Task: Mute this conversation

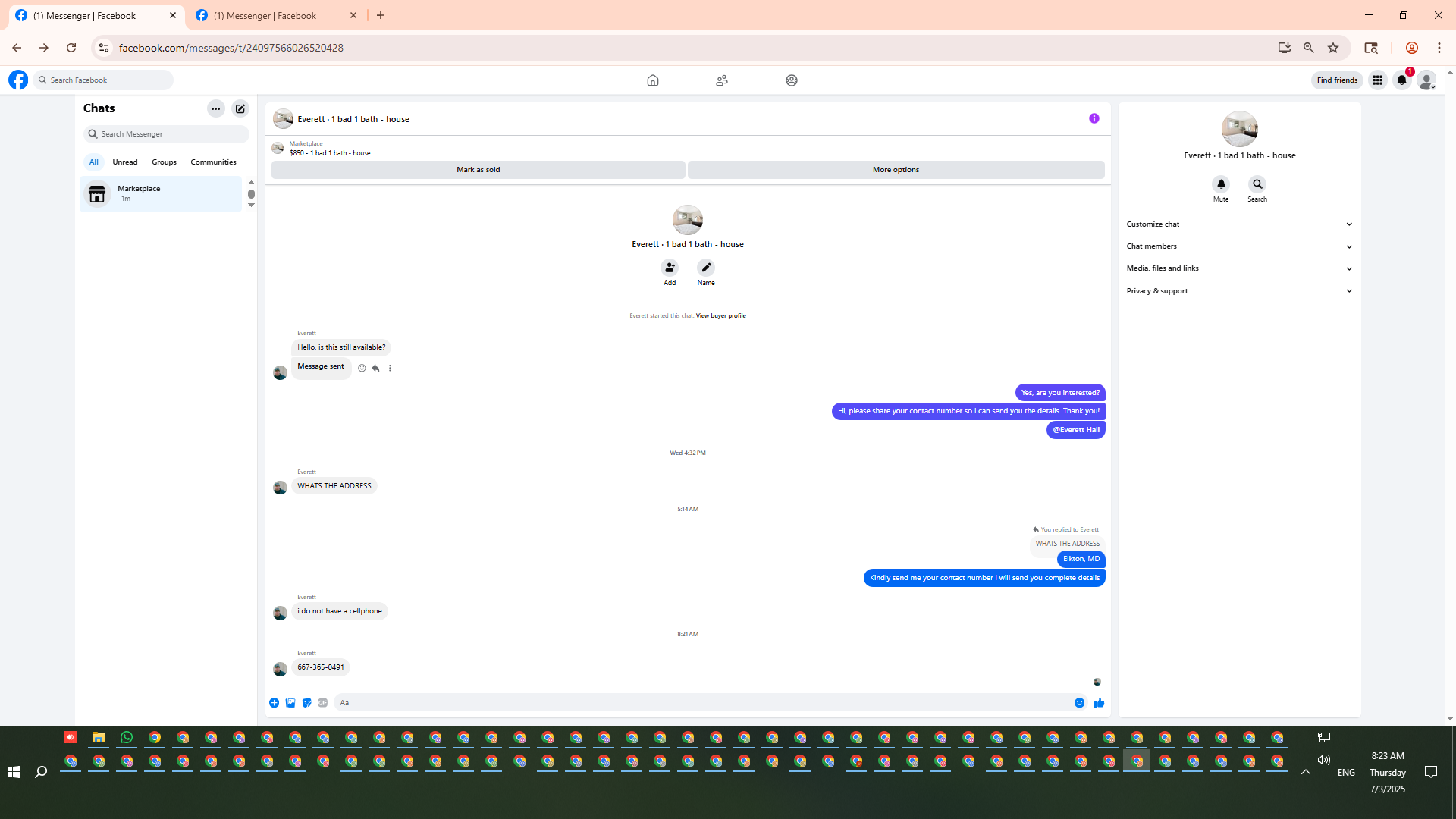Action: click(1221, 184)
